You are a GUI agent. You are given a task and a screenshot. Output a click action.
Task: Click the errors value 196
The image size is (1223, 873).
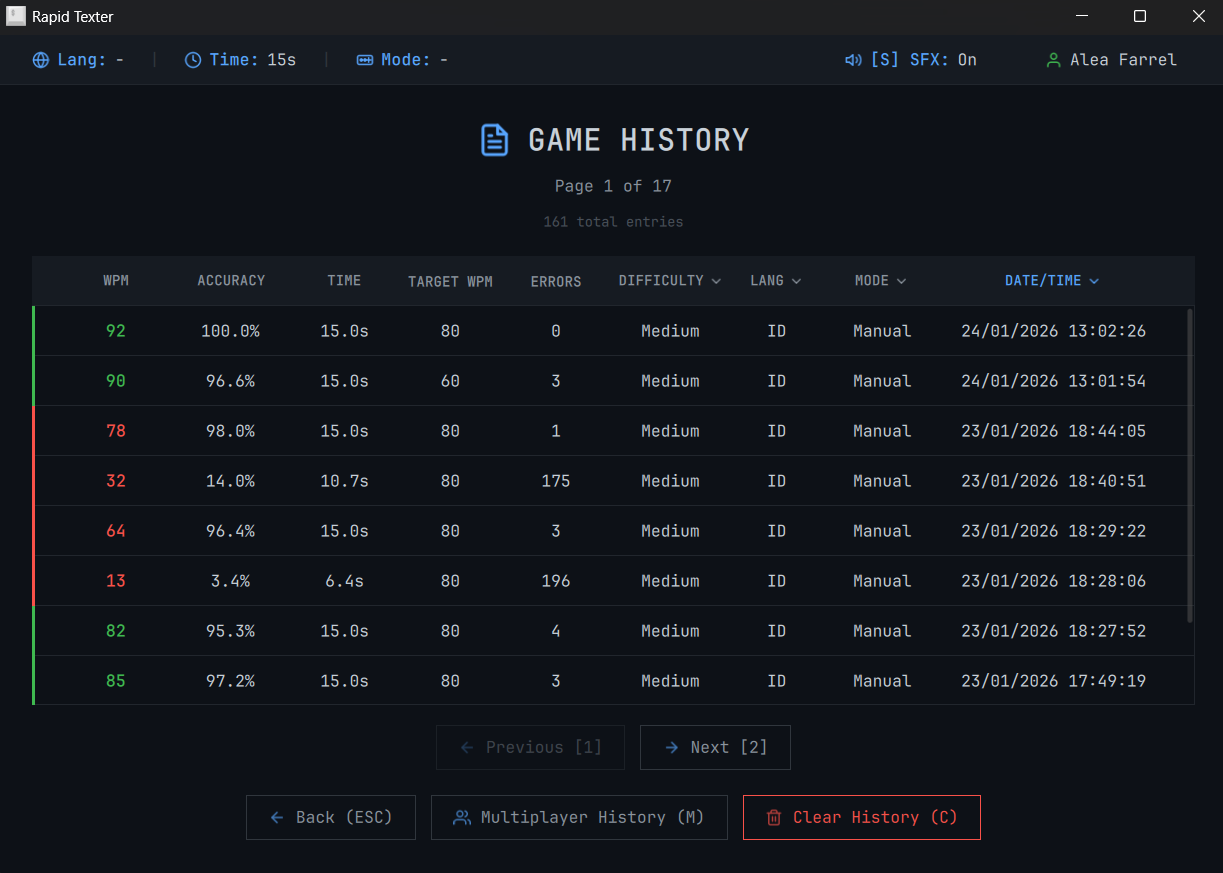pyautogui.click(x=556, y=581)
